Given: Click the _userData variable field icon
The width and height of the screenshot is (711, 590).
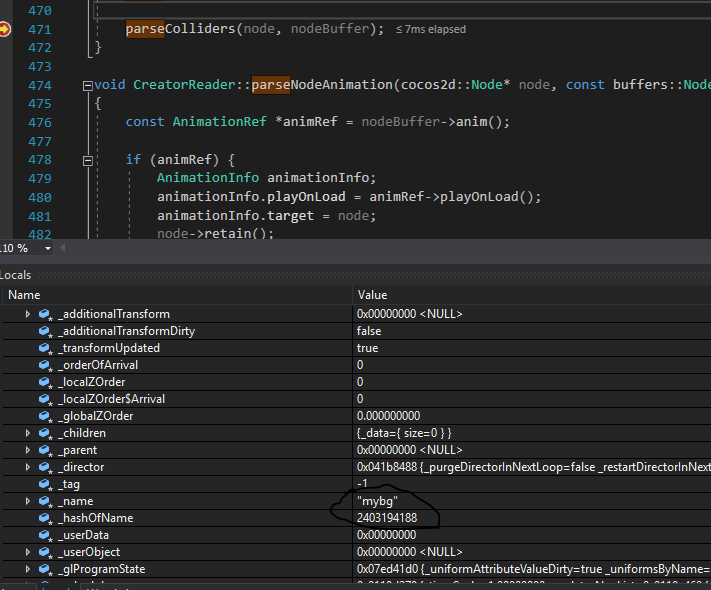Looking at the screenshot, I should pos(46,535).
